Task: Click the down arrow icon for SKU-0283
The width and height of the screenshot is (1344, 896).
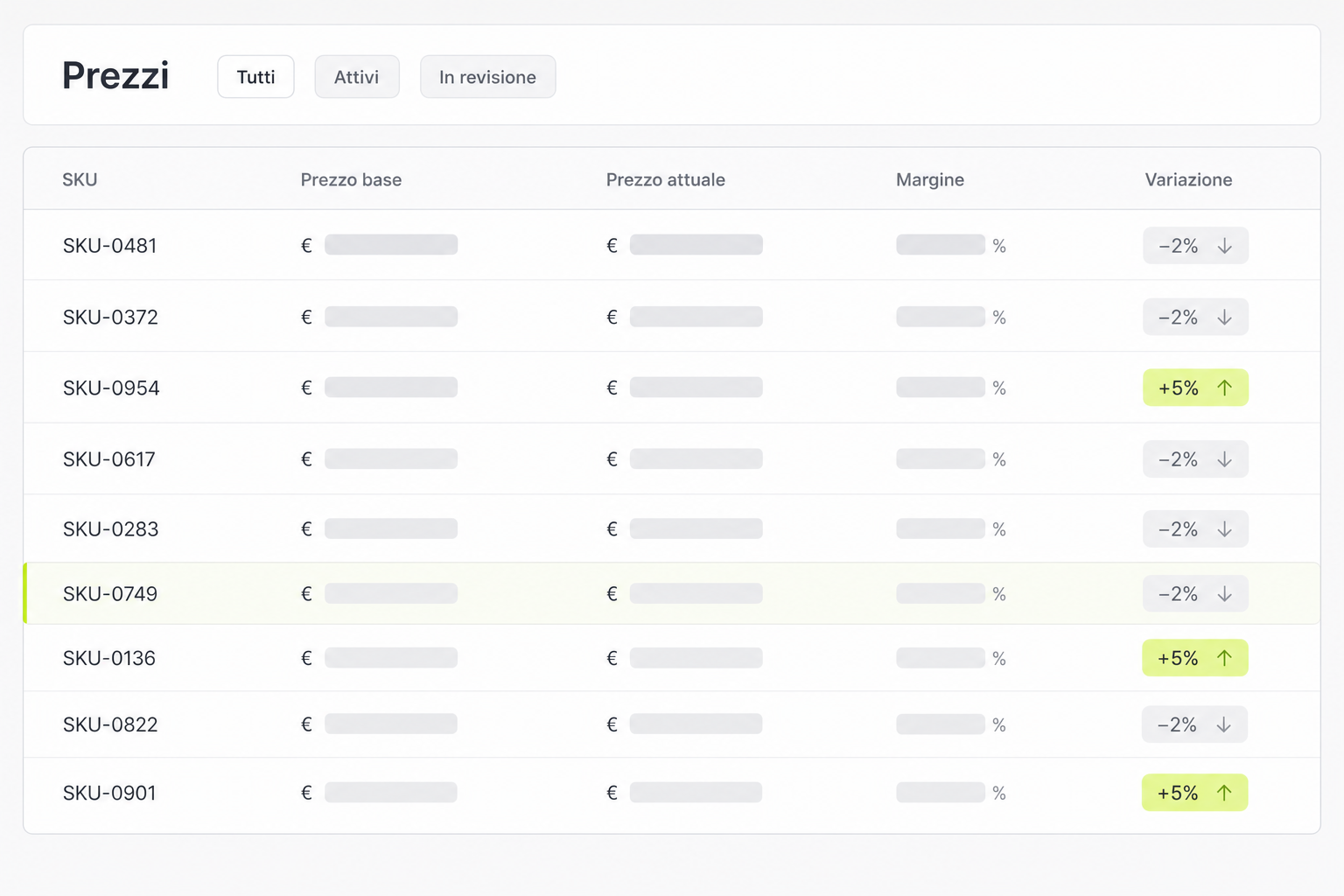Action: (1224, 529)
